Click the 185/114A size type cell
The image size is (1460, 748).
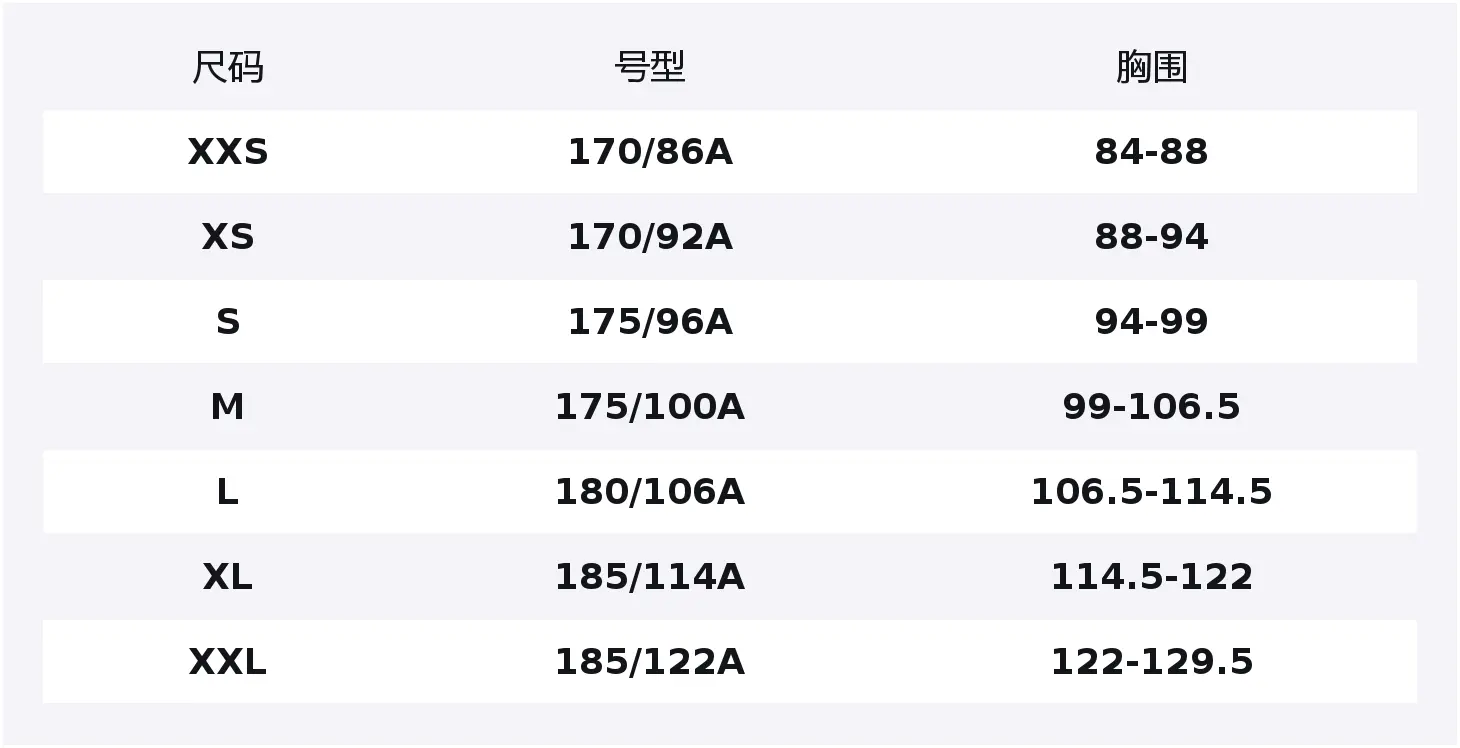click(650, 577)
